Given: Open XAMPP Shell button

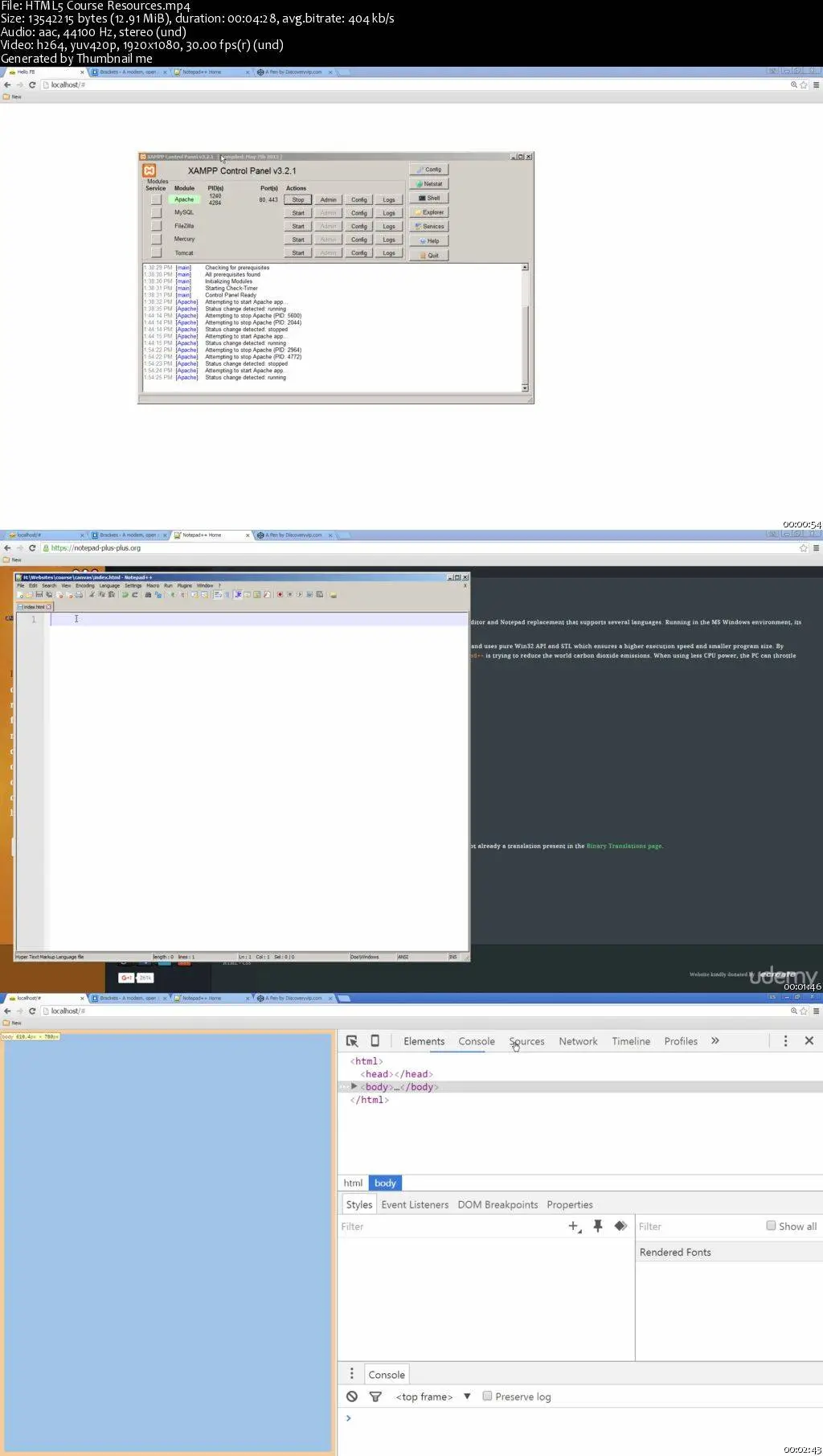Looking at the screenshot, I should click(x=429, y=198).
